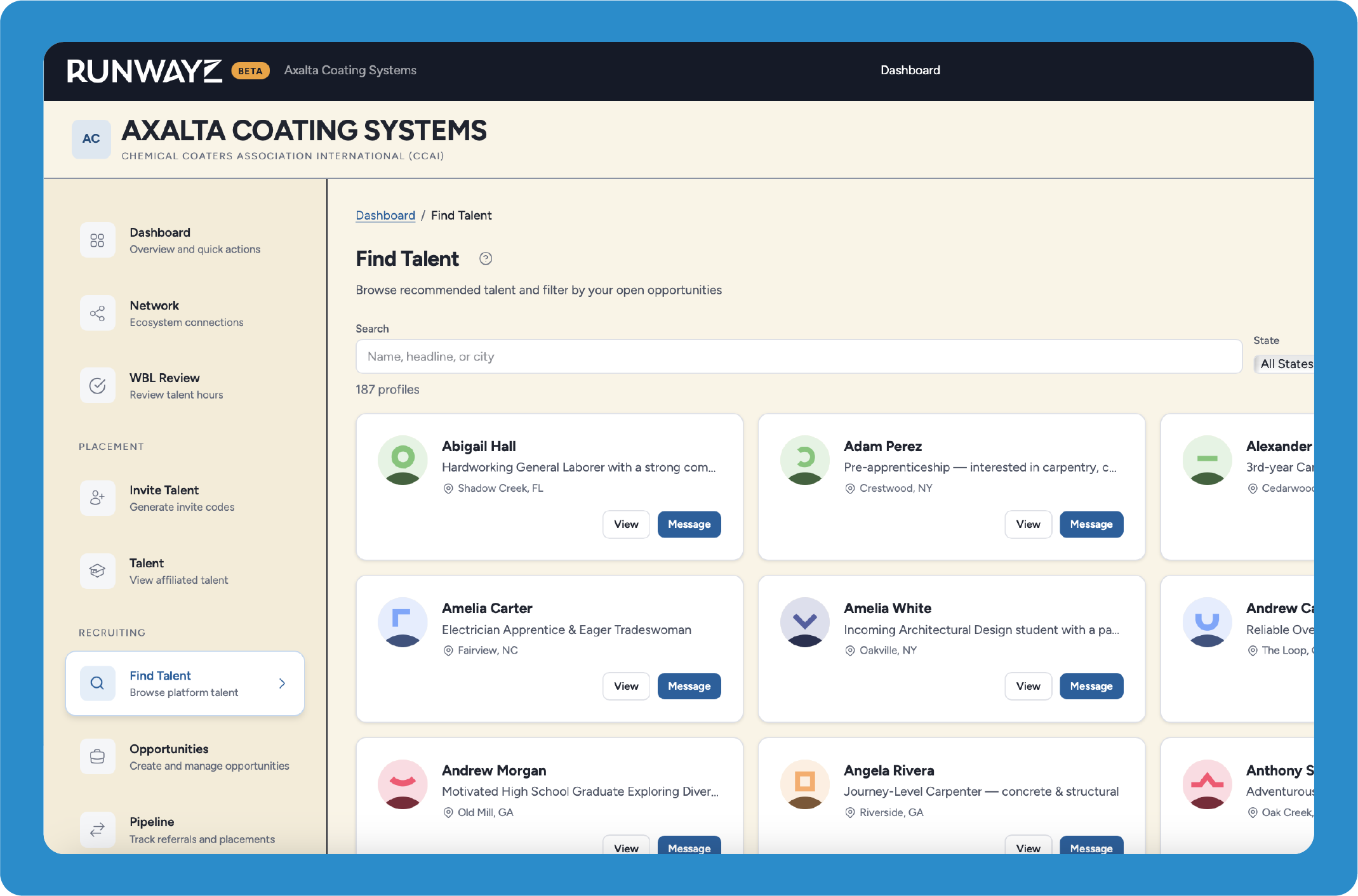1358x896 pixels.
Task: Click the WBL Review checkmark icon
Action: pyautogui.click(x=97, y=385)
